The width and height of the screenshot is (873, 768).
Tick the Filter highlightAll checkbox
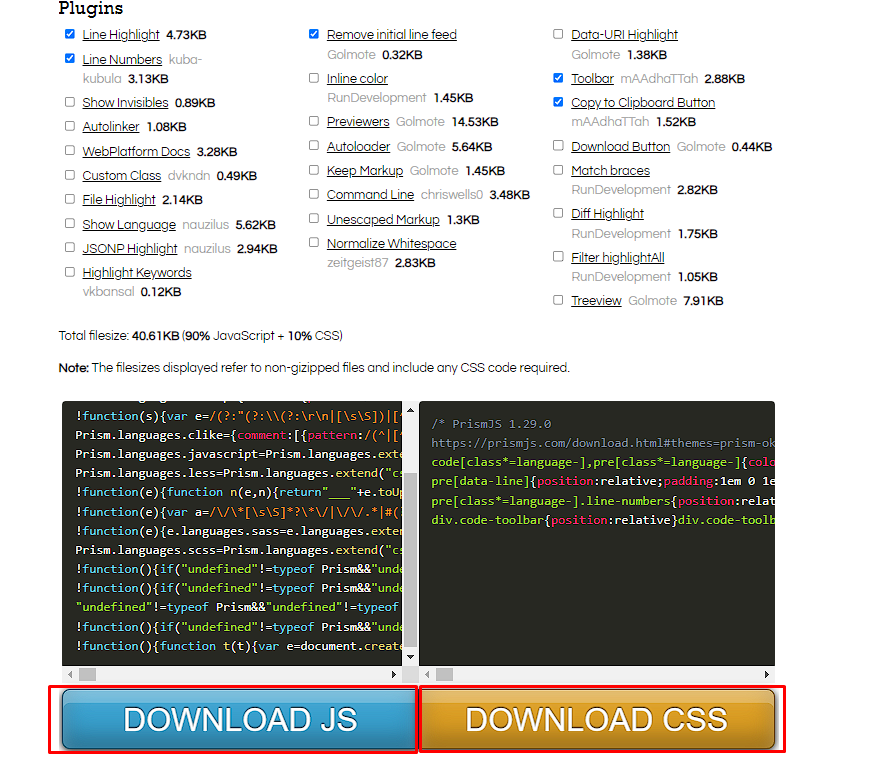558,256
